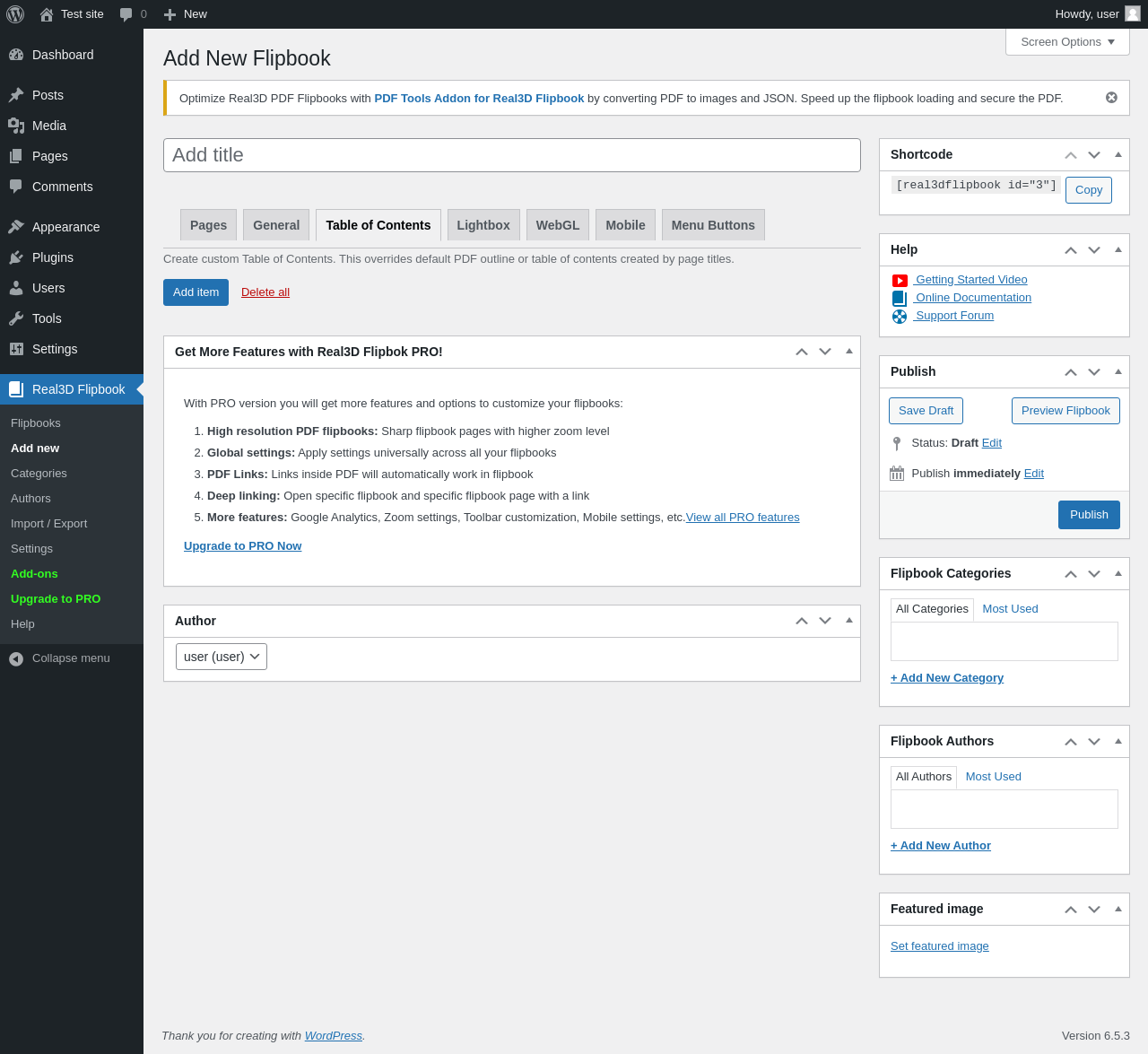Click the user avatar in admin bar
The image size is (1148, 1054).
point(1133,13)
